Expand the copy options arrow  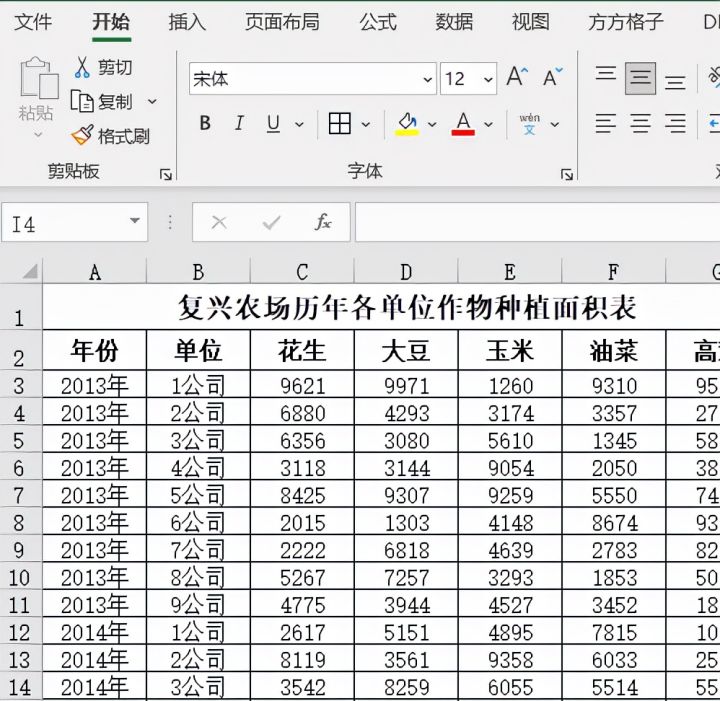click(152, 101)
